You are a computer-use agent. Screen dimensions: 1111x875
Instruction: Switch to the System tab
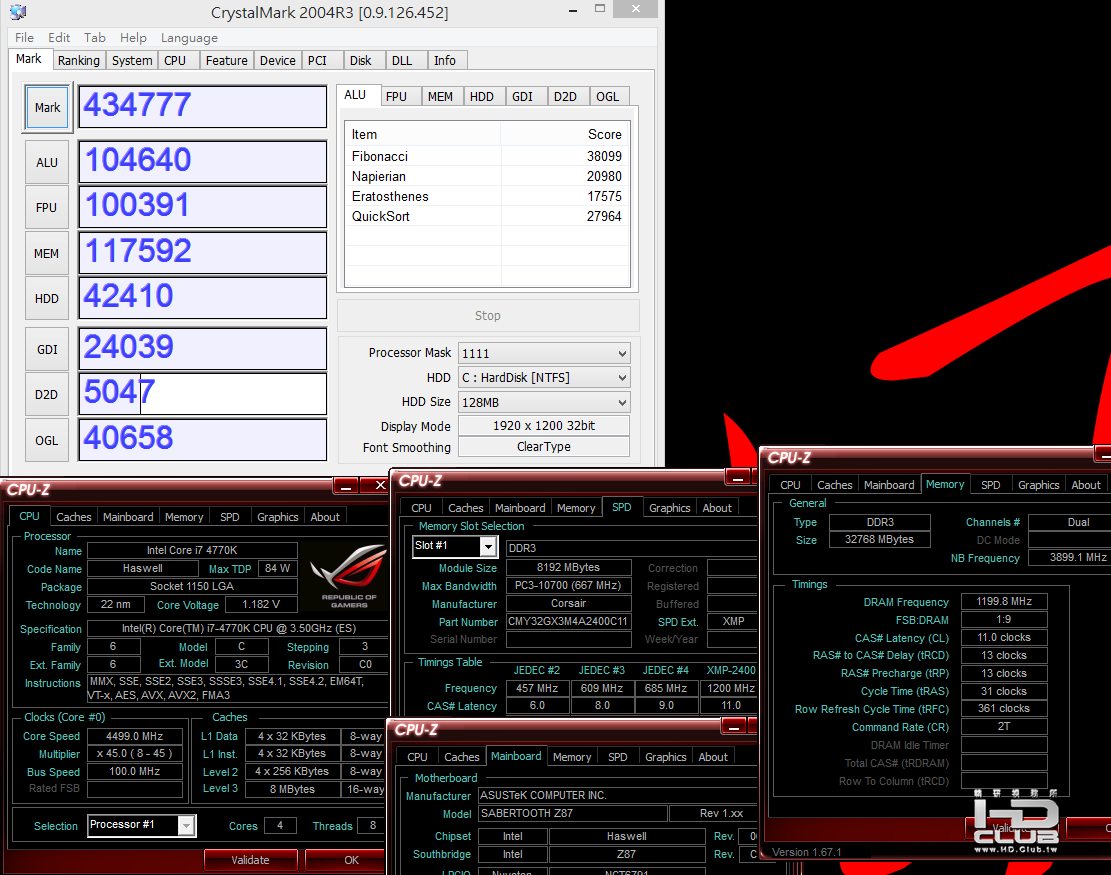coord(132,60)
